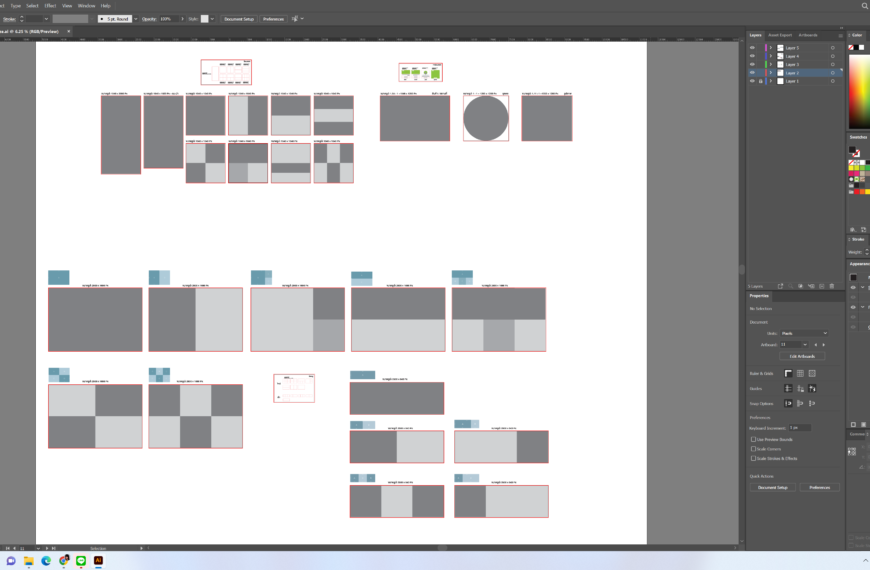Click the Snap to Point icon
The height and width of the screenshot is (570, 870).
click(x=789, y=403)
